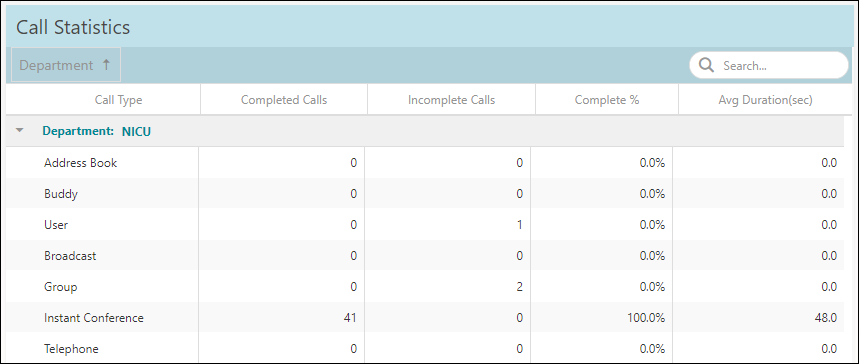Collapse the NICU department group triangle
The height and width of the screenshot is (364, 859).
[20, 131]
